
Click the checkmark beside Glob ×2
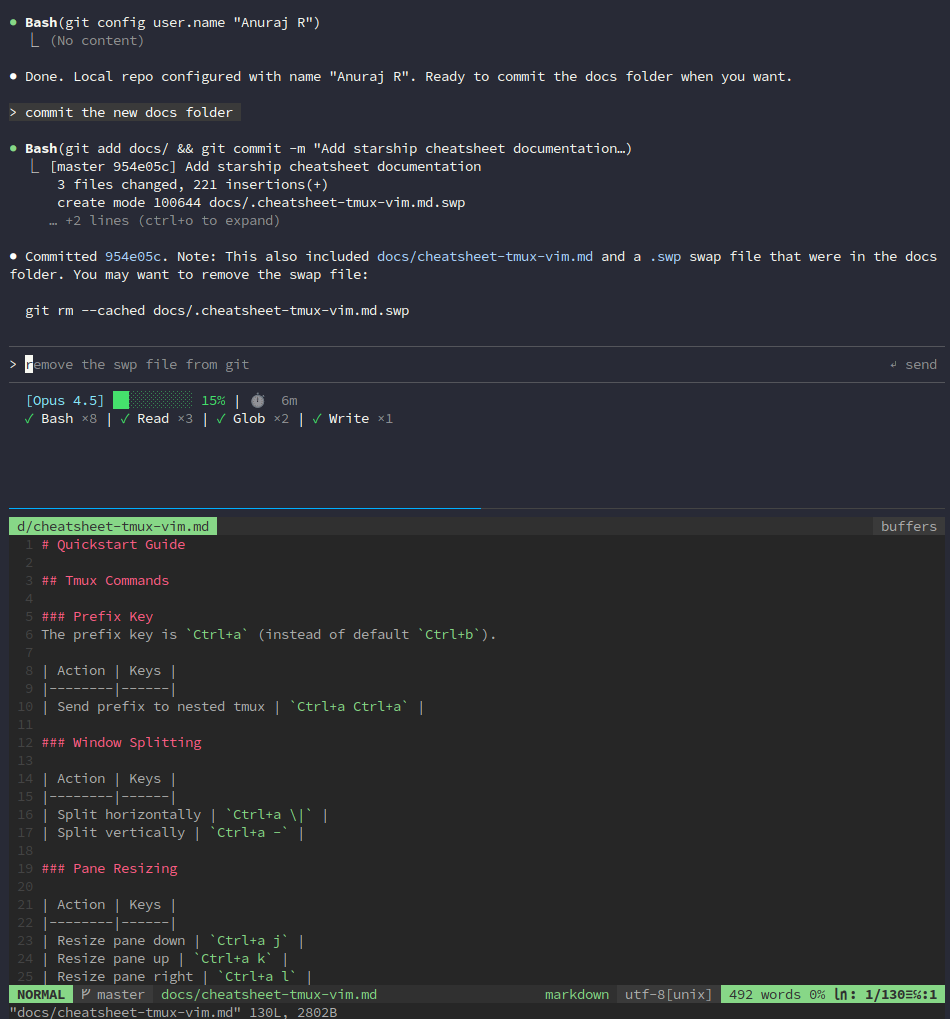tap(220, 419)
